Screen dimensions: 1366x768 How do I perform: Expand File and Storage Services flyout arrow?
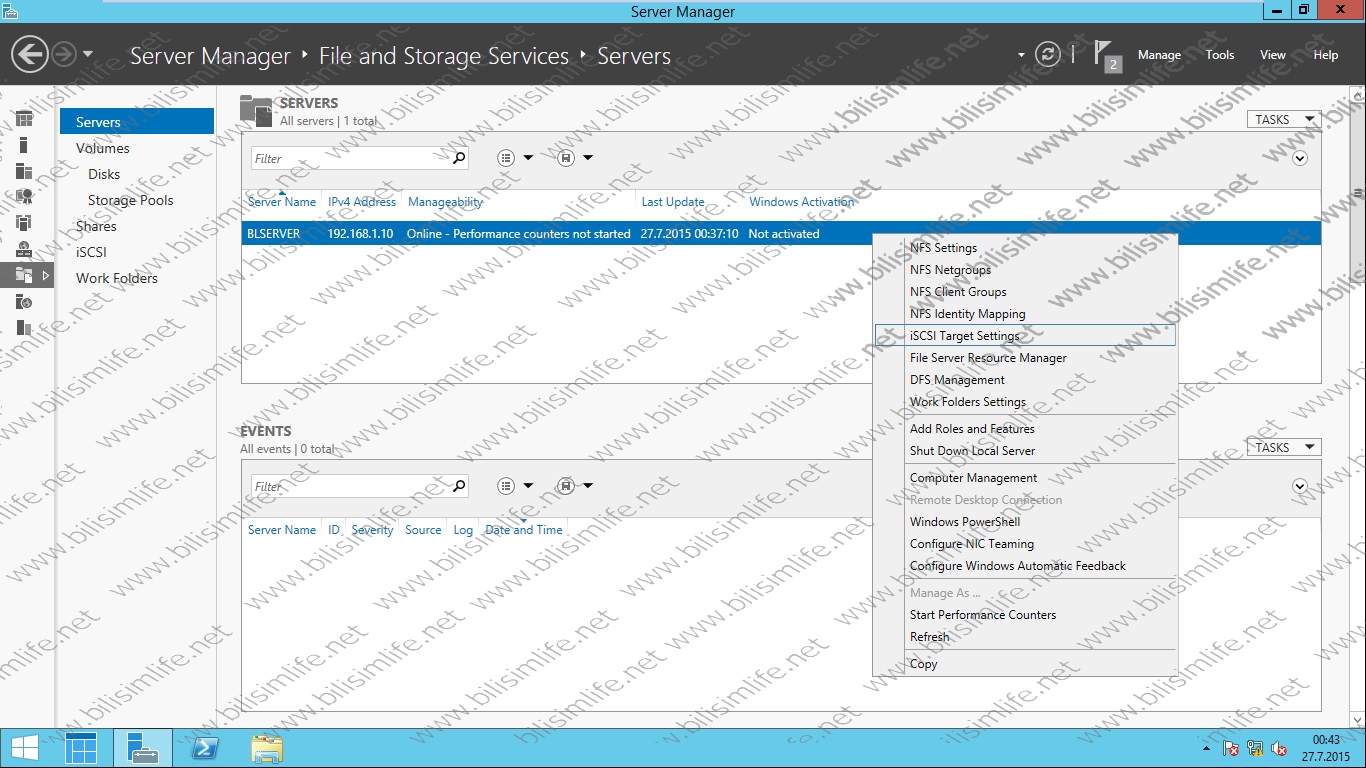tap(45, 275)
